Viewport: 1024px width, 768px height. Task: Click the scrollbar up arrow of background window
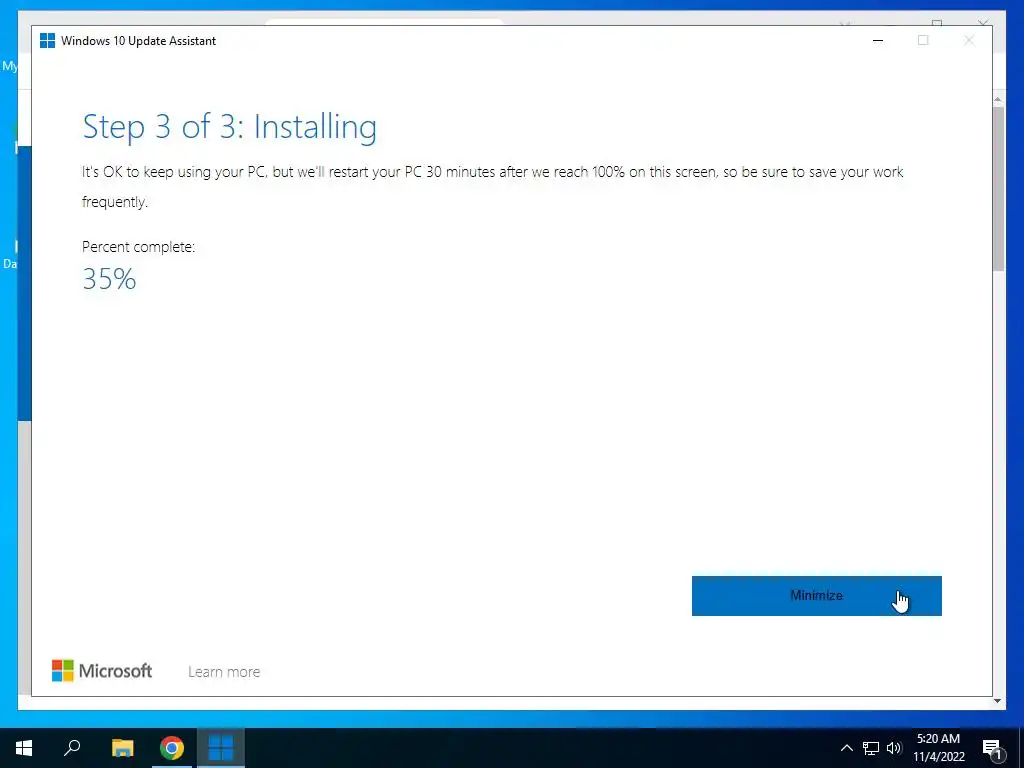[x=998, y=99]
